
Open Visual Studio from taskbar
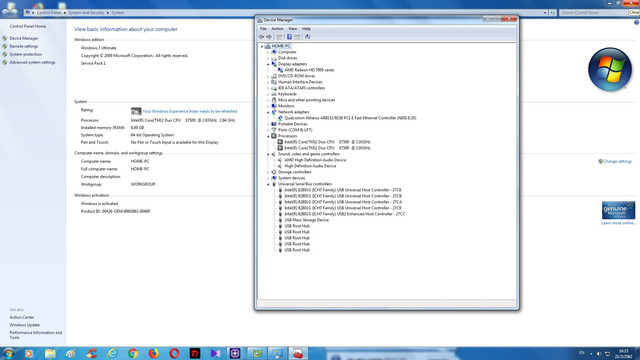point(216,353)
